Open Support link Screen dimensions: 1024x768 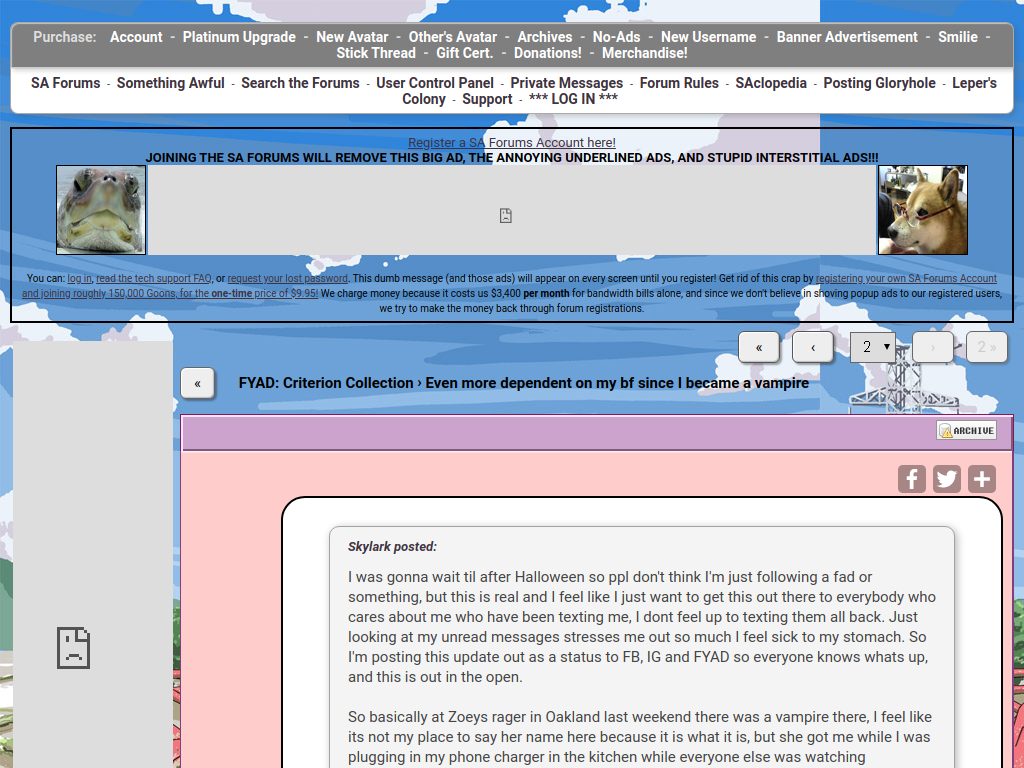coord(487,99)
